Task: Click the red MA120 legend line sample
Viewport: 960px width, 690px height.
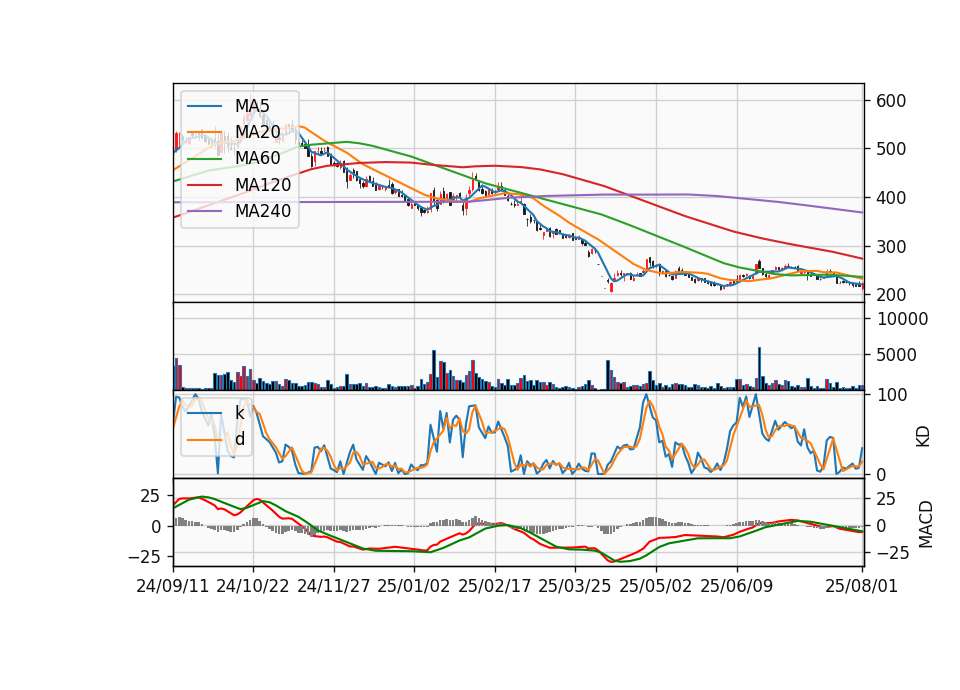Action: click(x=204, y=185)
